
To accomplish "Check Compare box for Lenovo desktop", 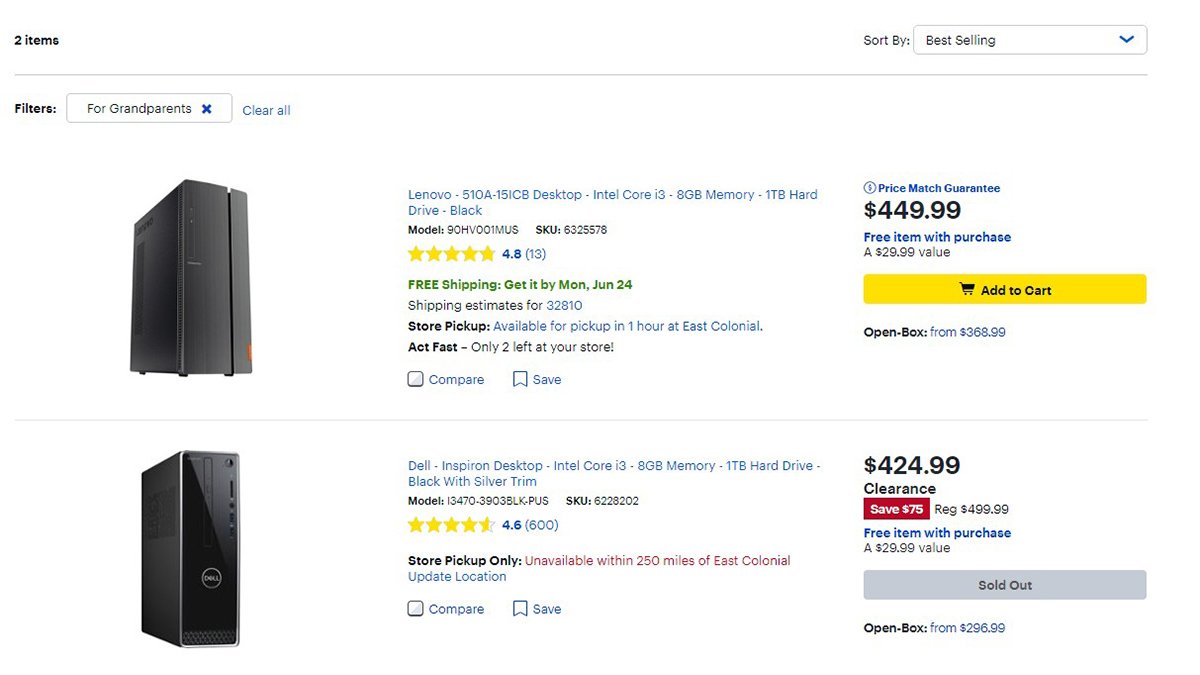I will tap(416, 380).
